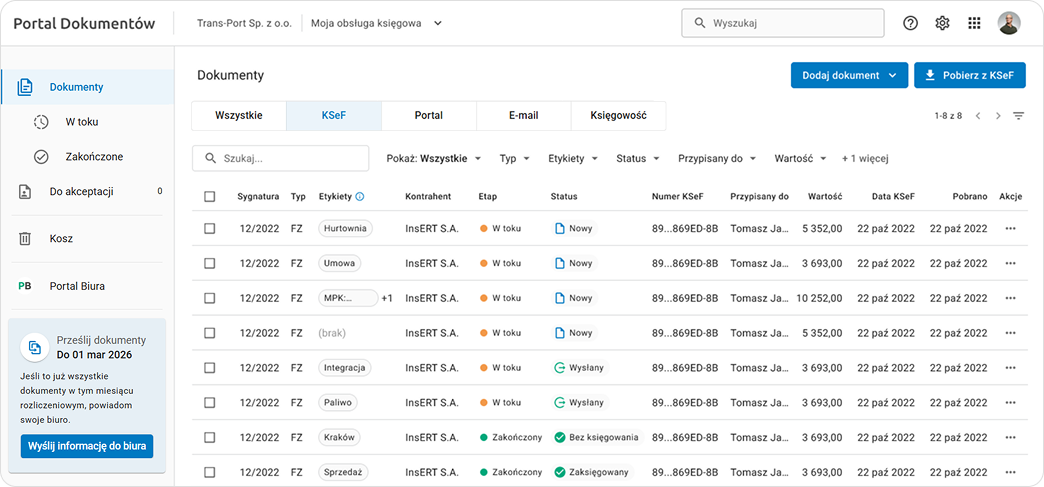Click the Kosz trash icon
The height and width of the screenshot is (487, 1044).
[25, 239]
